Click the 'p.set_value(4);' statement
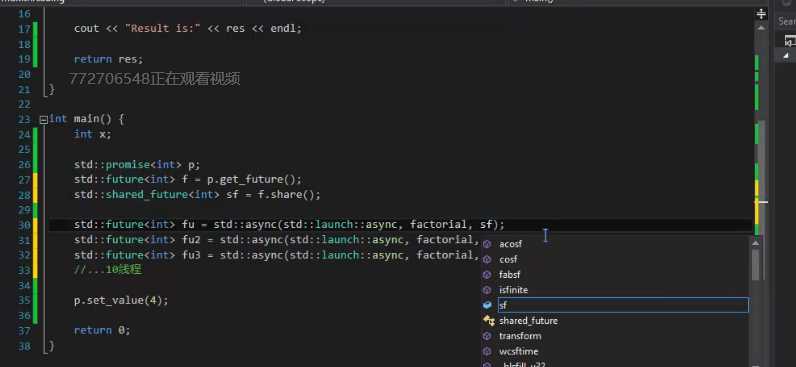Image resolution: width=796 pixels, height=367 pixels. click(121, 301)
